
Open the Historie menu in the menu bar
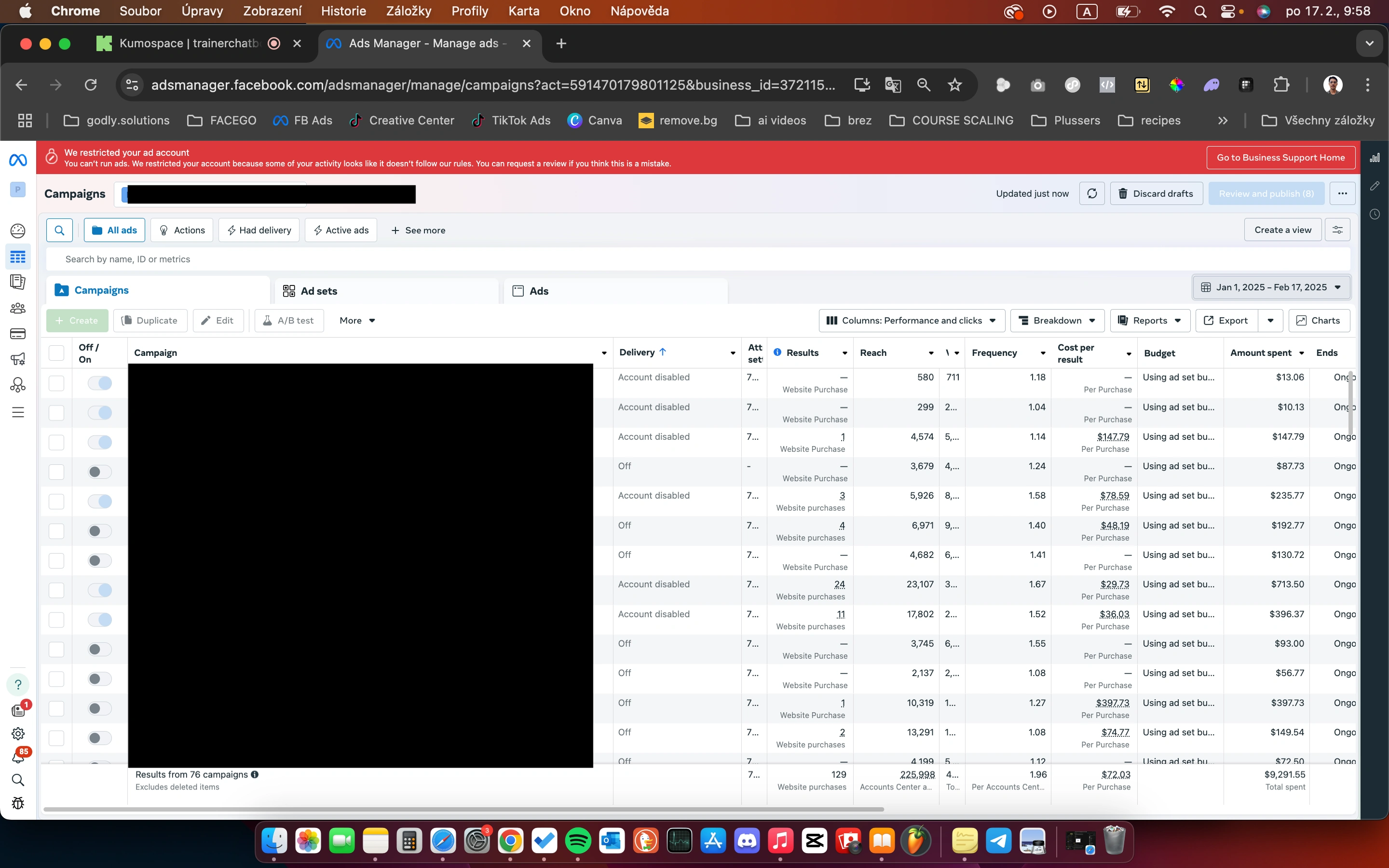click(x=343, y=11)
